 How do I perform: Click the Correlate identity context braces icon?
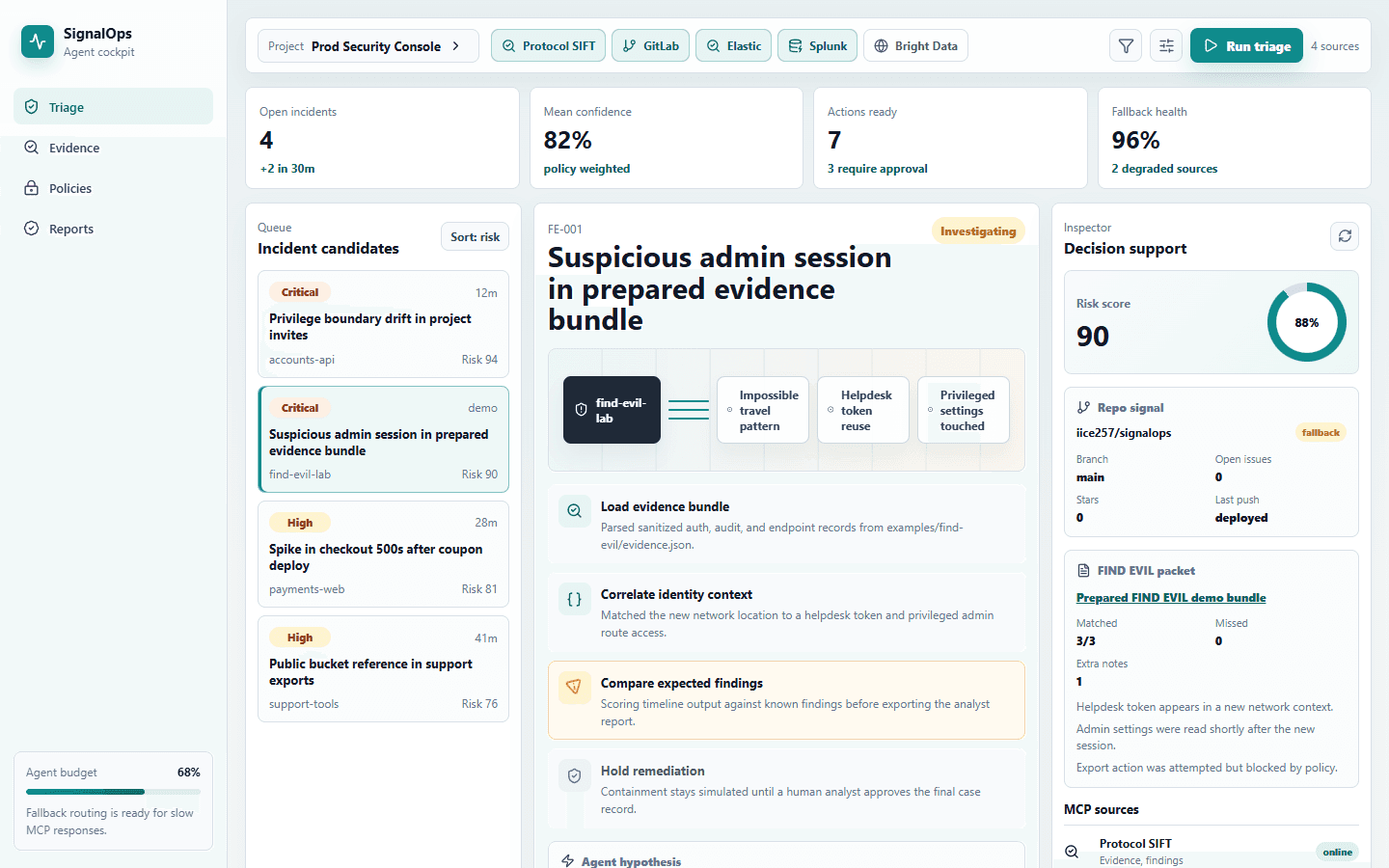pyautogui.click(x=574, y=599)
